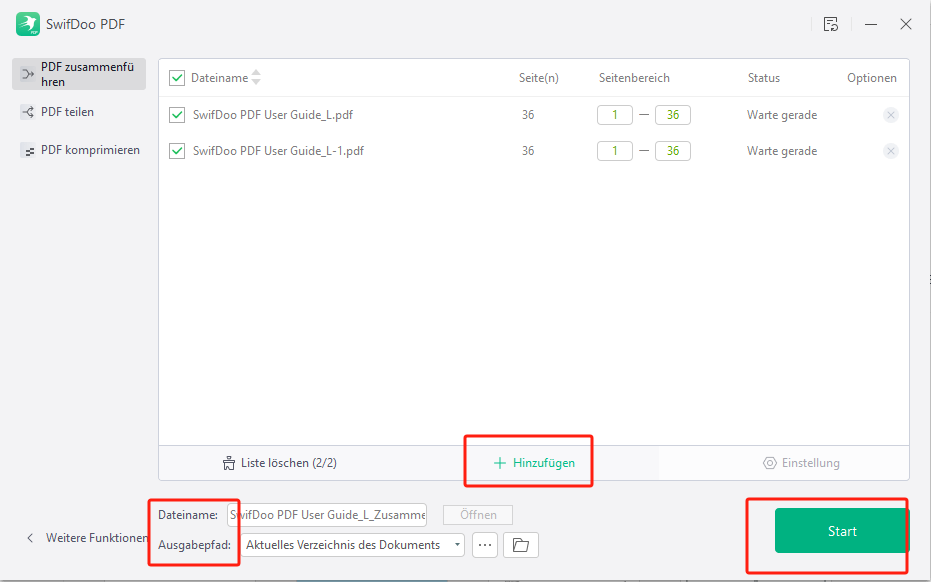Screen dimensions: 931x582
Task: Browse output path using three-dots button
Action: pyautogui.click(x=485, y=545)
